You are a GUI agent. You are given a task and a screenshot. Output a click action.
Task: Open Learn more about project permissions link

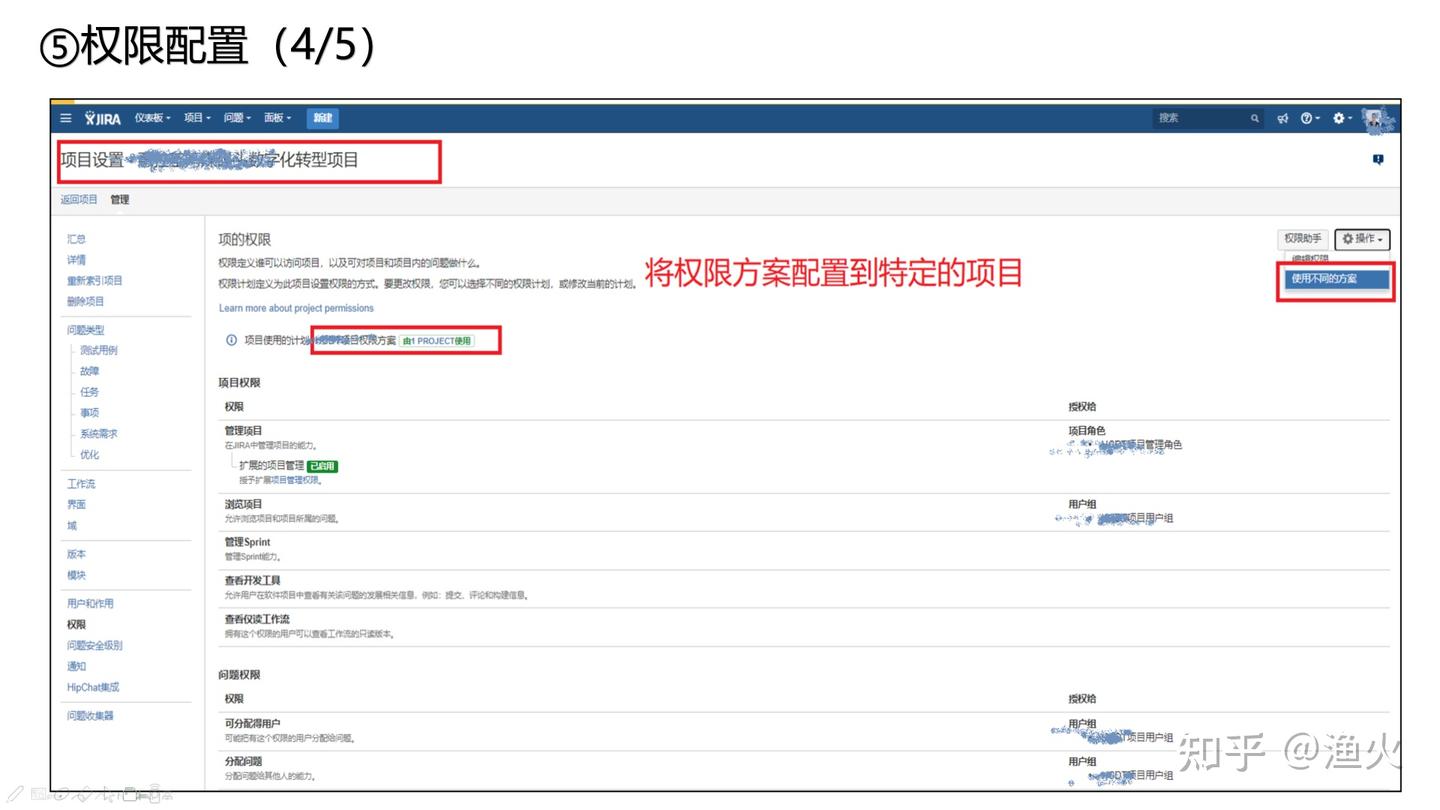(296, 308)
